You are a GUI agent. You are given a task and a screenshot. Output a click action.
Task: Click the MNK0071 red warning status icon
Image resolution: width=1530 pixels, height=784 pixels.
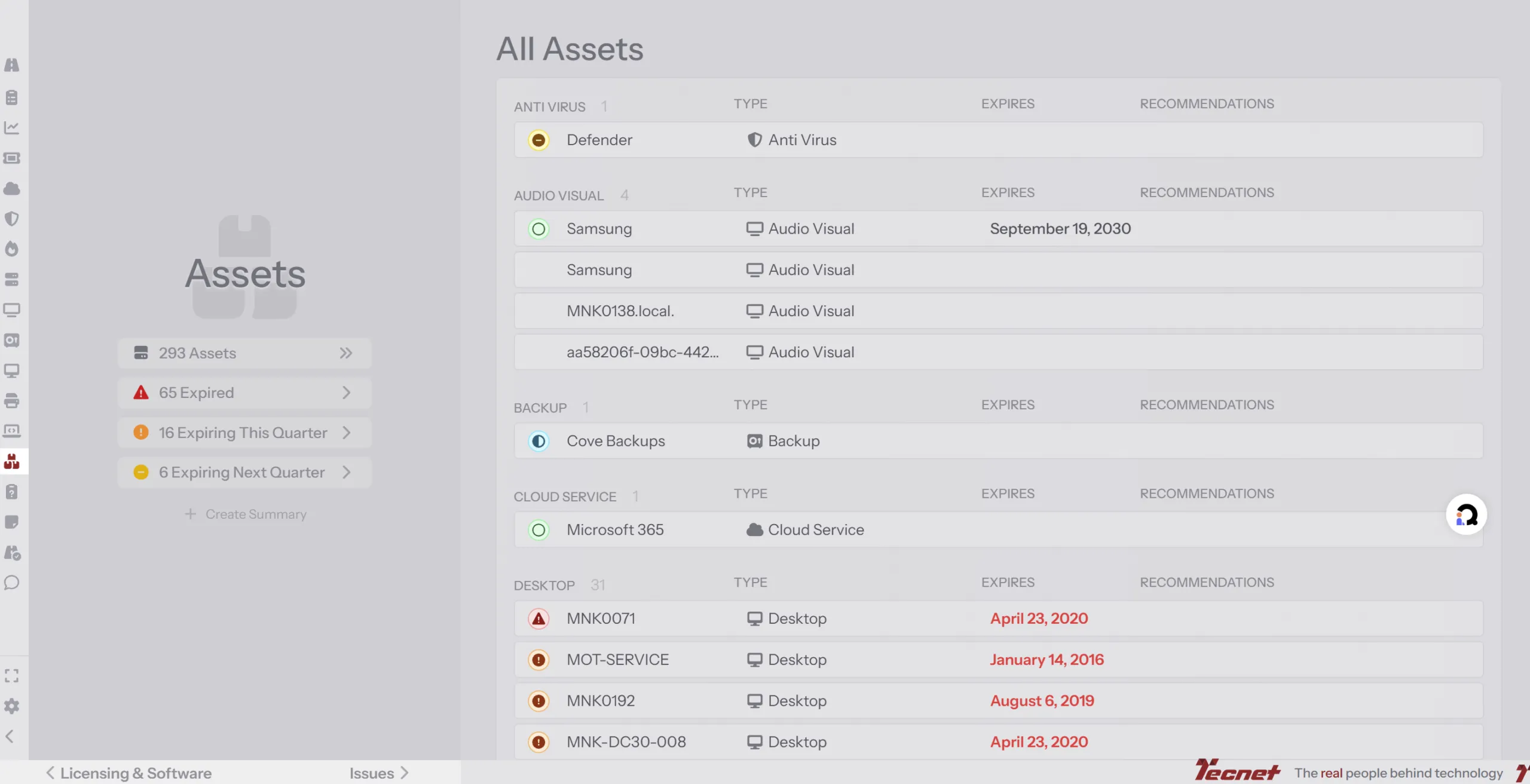click(x=538, y=618)
